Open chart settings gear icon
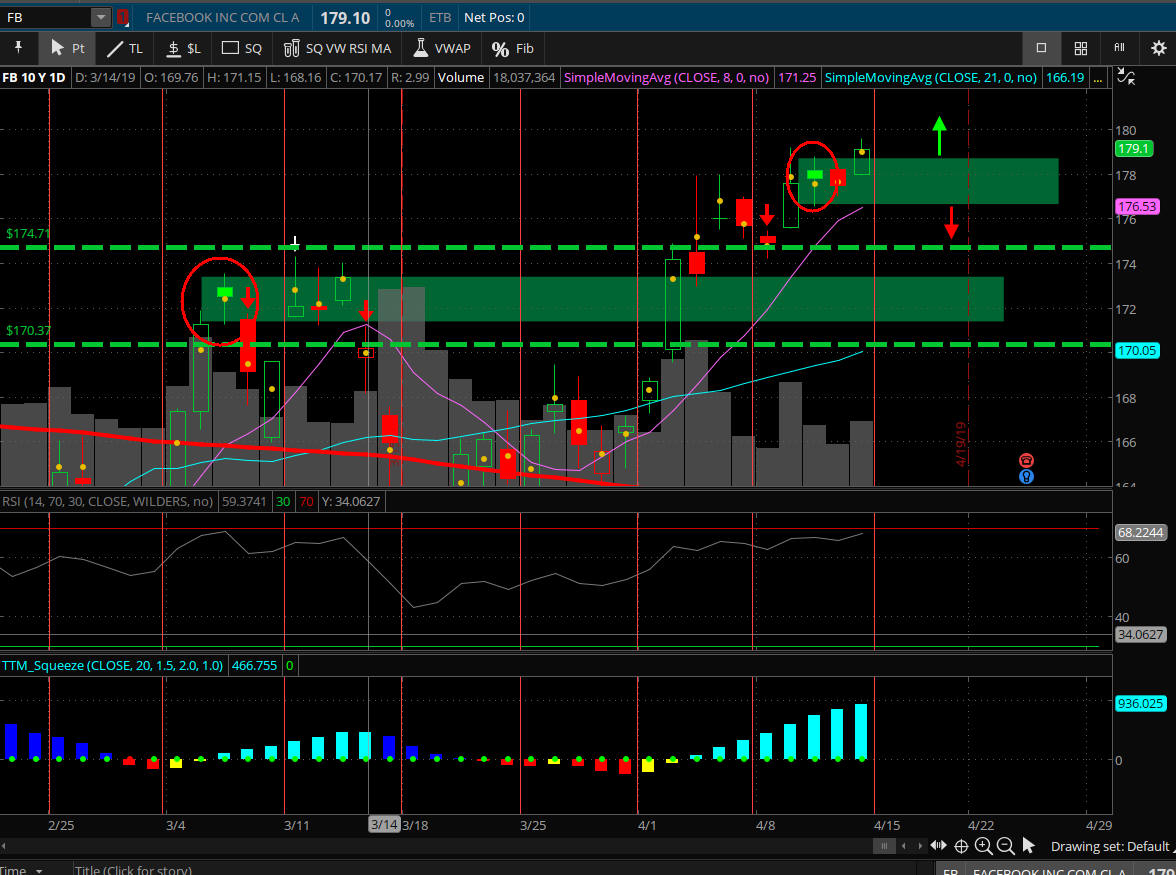Image resolution: width=1176 pixels, height=875 pixels. (1158, 48)
